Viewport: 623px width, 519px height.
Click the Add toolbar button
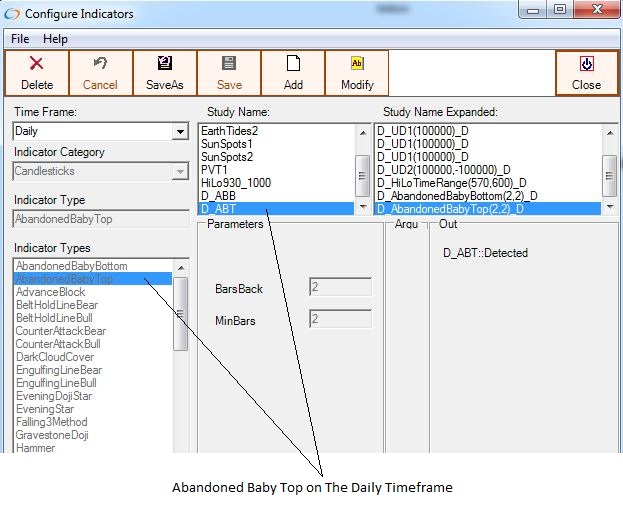click(293, 72)
